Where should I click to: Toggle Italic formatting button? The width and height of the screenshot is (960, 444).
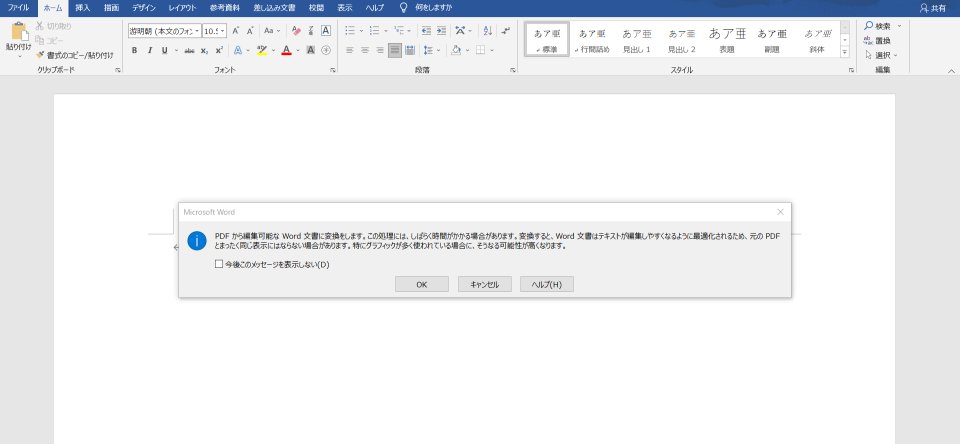(x=149, y=50)
